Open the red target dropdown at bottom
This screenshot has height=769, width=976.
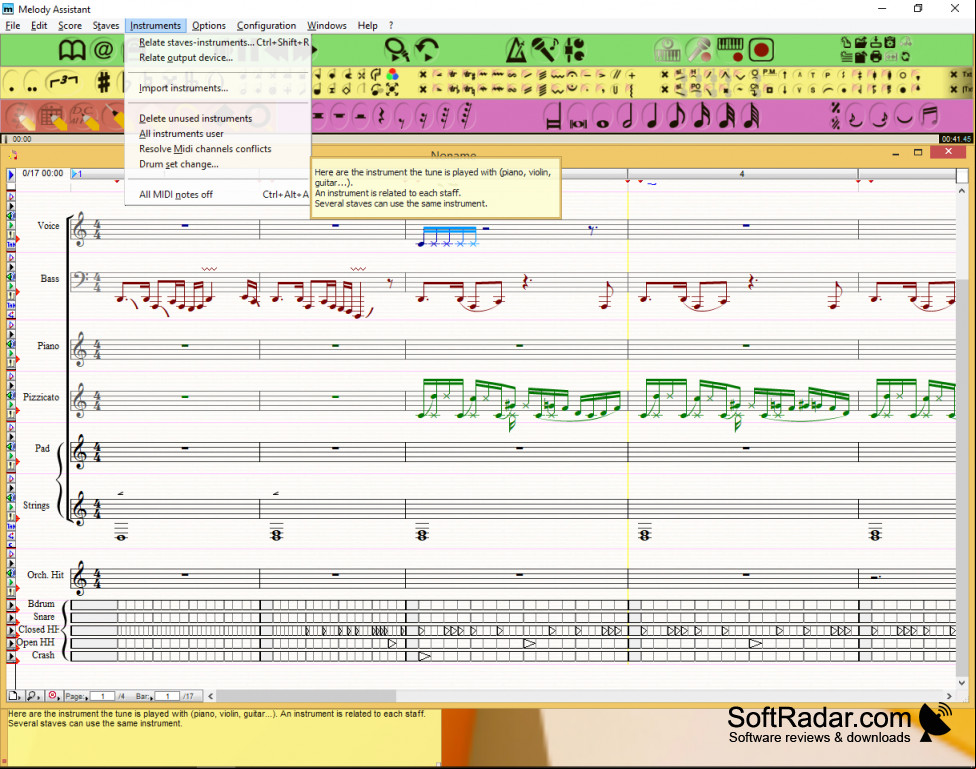point(54,696)
